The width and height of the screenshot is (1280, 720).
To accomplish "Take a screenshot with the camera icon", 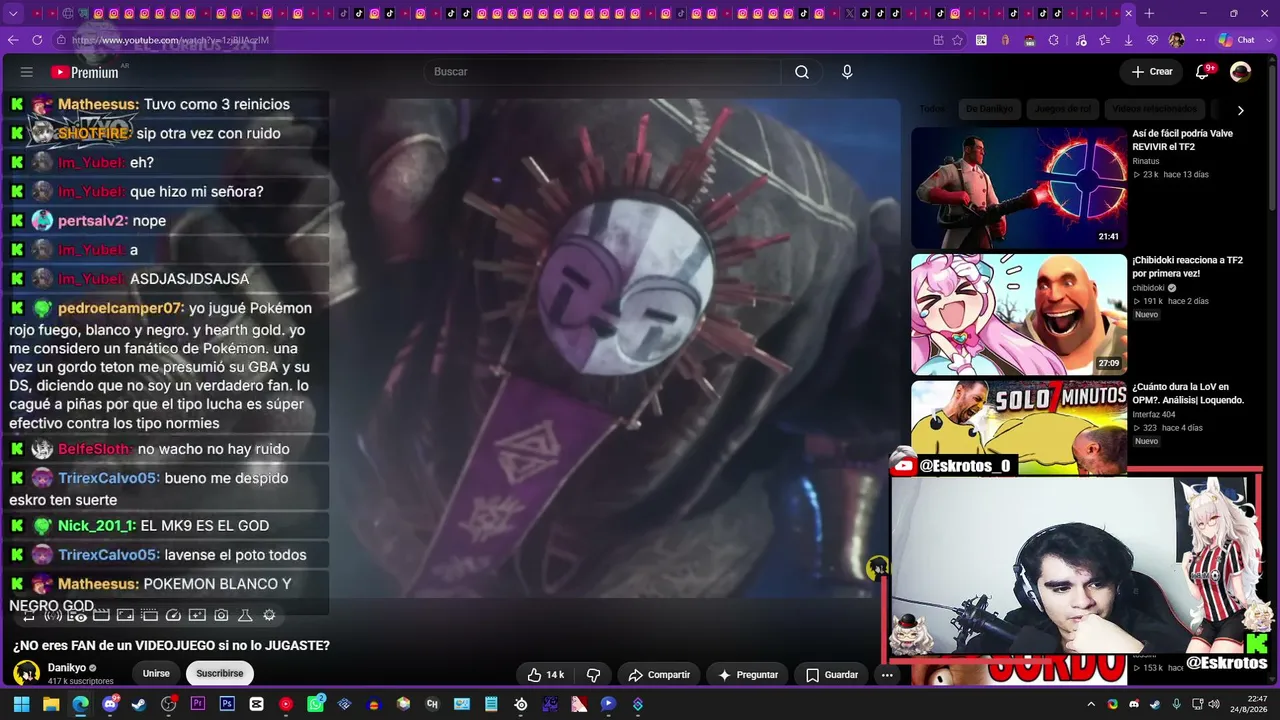I will [221, 616].
